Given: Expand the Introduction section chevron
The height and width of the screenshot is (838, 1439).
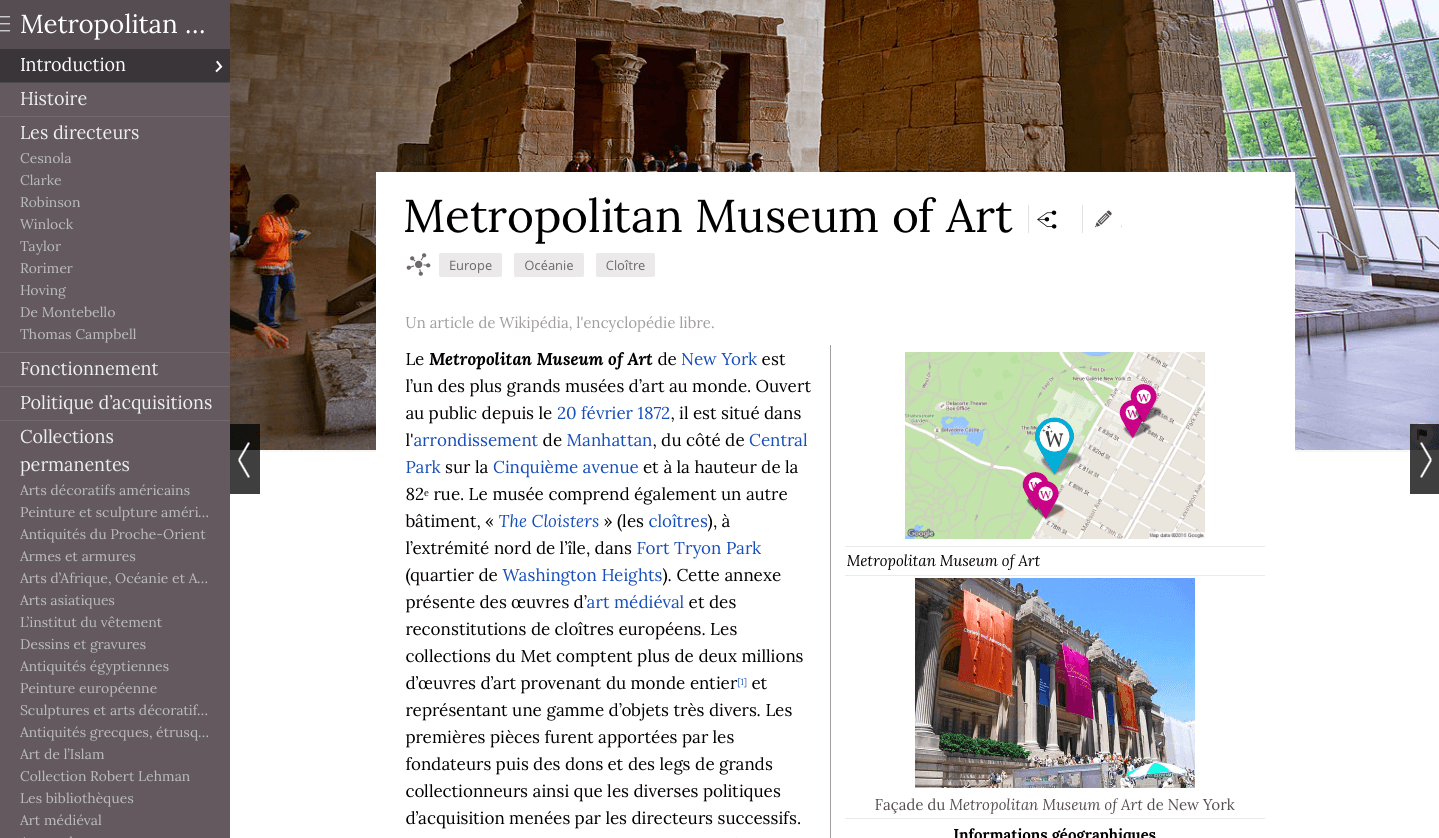Looking at the screenshot, I should tap(218, 66).
